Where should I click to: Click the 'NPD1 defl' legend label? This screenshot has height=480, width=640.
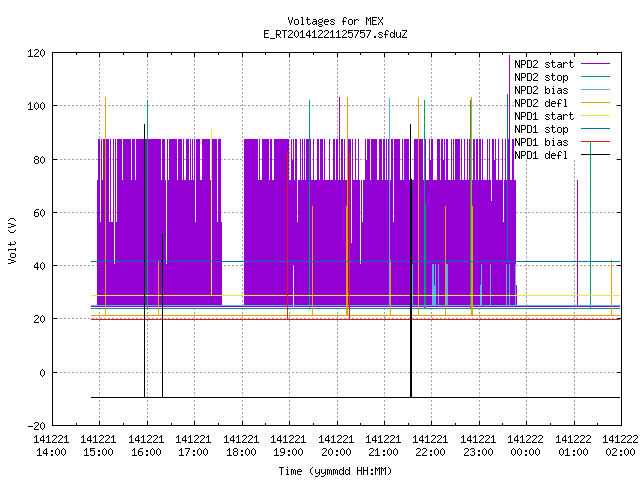click(541, 156)
